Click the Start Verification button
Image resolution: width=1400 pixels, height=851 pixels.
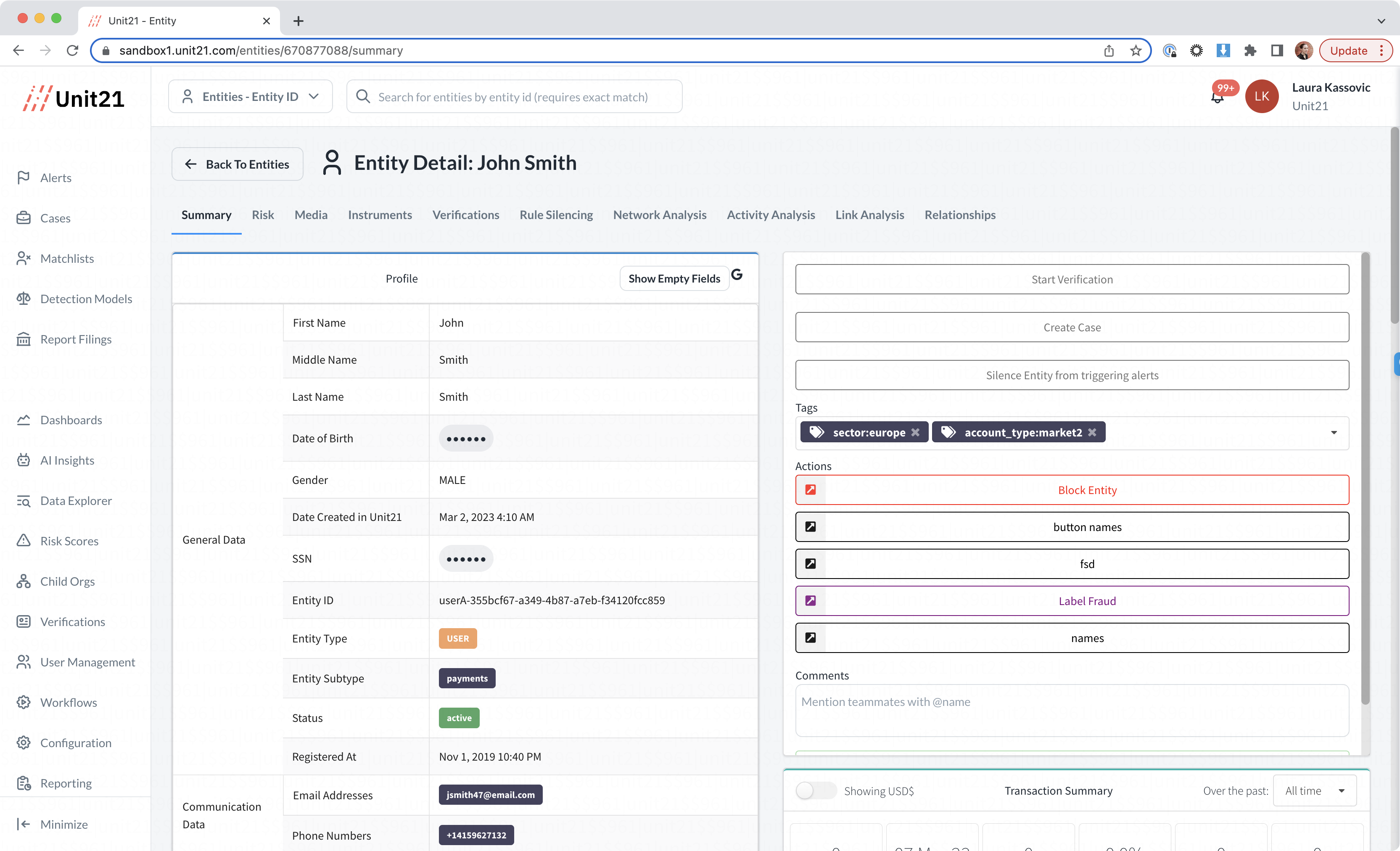coord(1072,279)
